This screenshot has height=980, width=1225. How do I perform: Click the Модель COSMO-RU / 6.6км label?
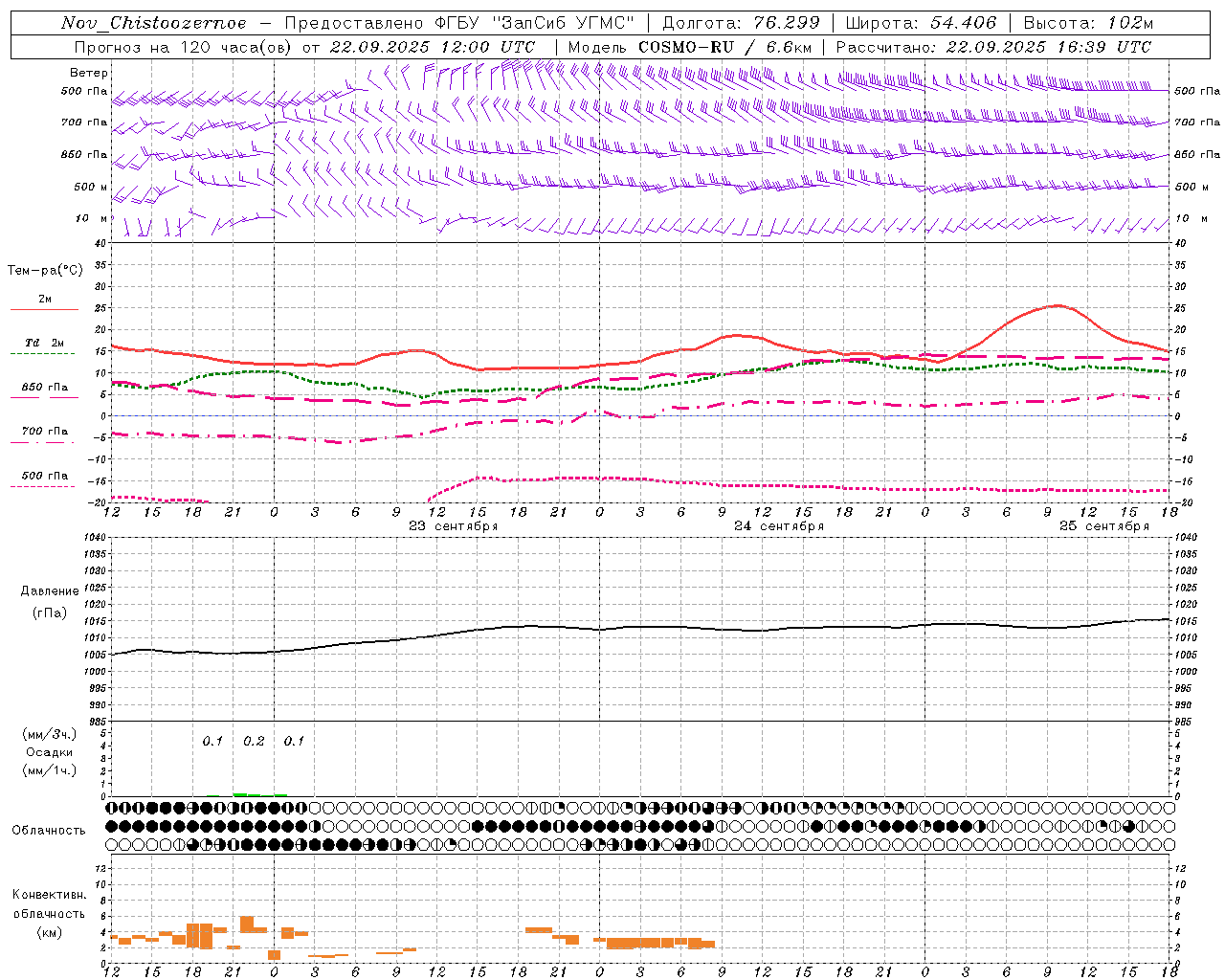coord(690,47)
